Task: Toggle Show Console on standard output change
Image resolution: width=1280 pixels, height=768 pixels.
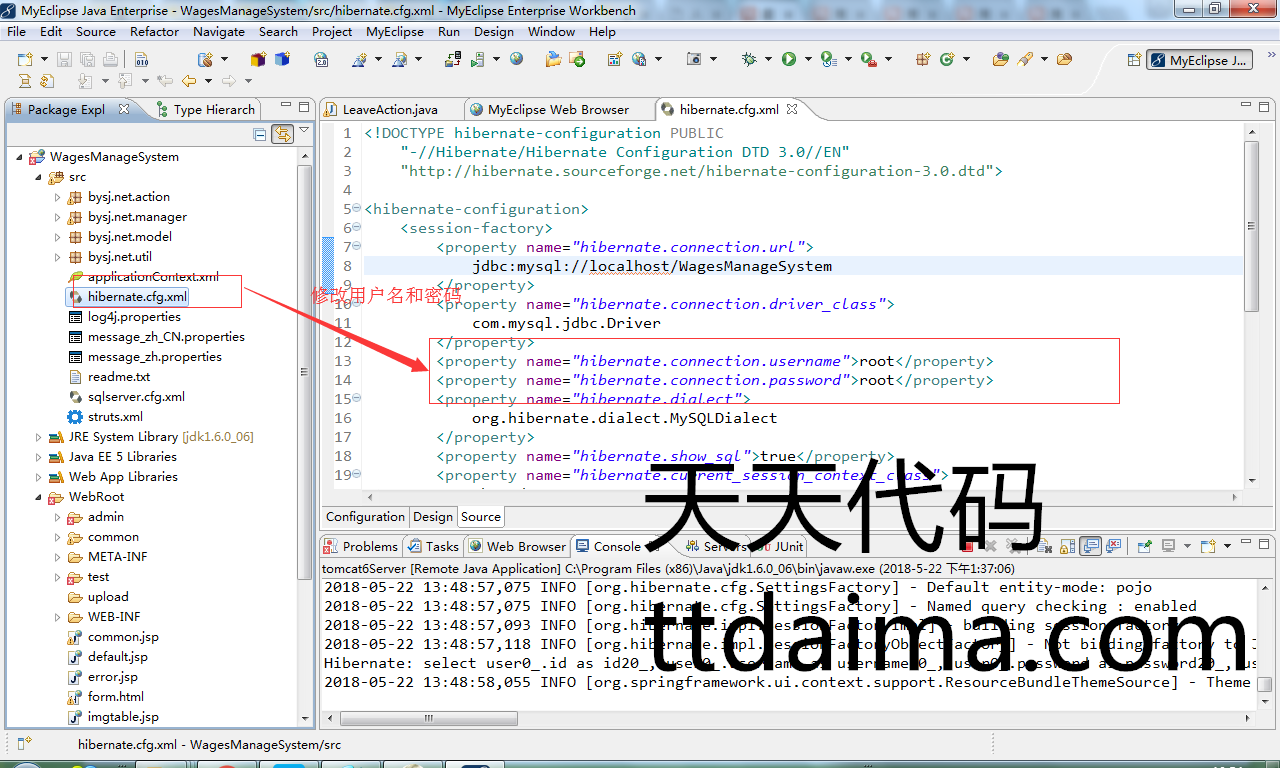Action: click(x=1090, y=546)
